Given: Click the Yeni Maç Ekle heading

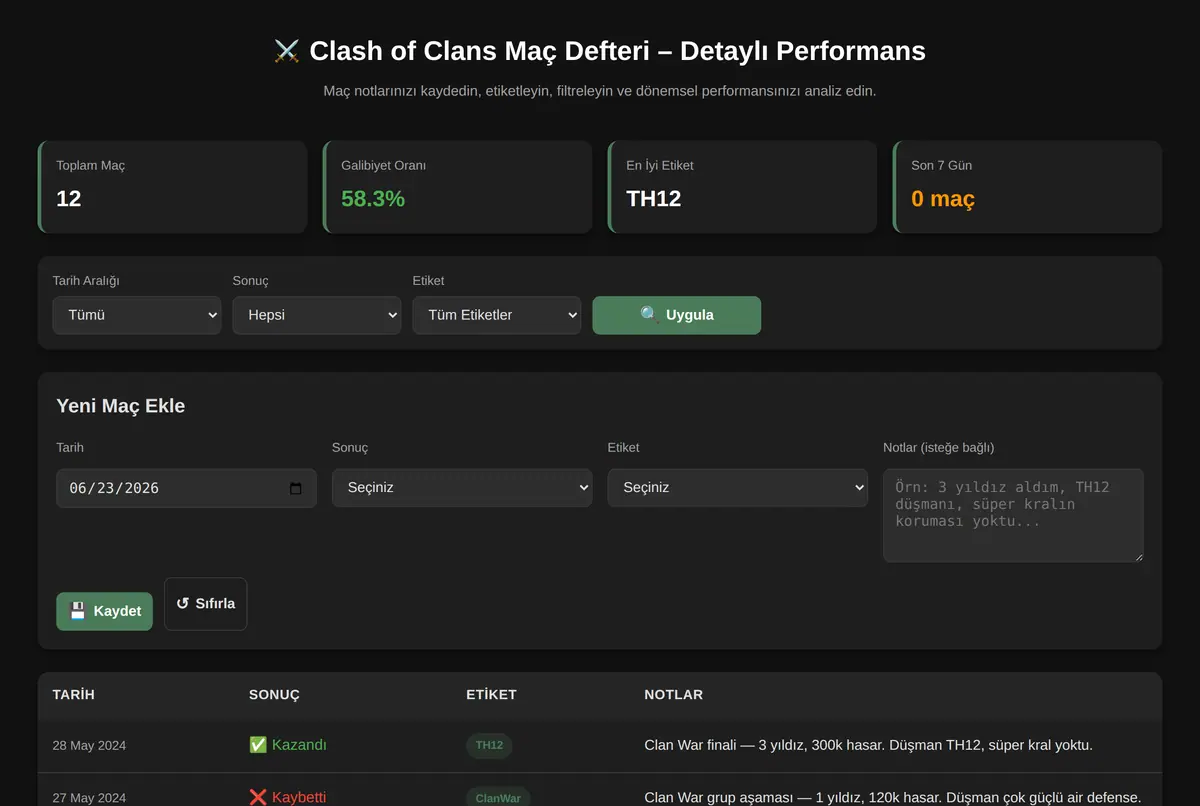Looking at the screenshot, I should click(x=121, y=406).
